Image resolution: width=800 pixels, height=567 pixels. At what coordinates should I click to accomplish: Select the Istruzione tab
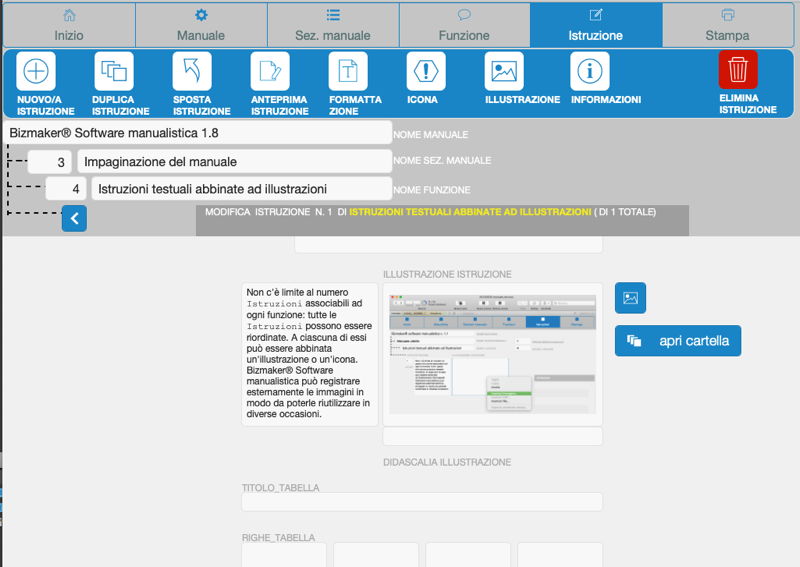596,25
